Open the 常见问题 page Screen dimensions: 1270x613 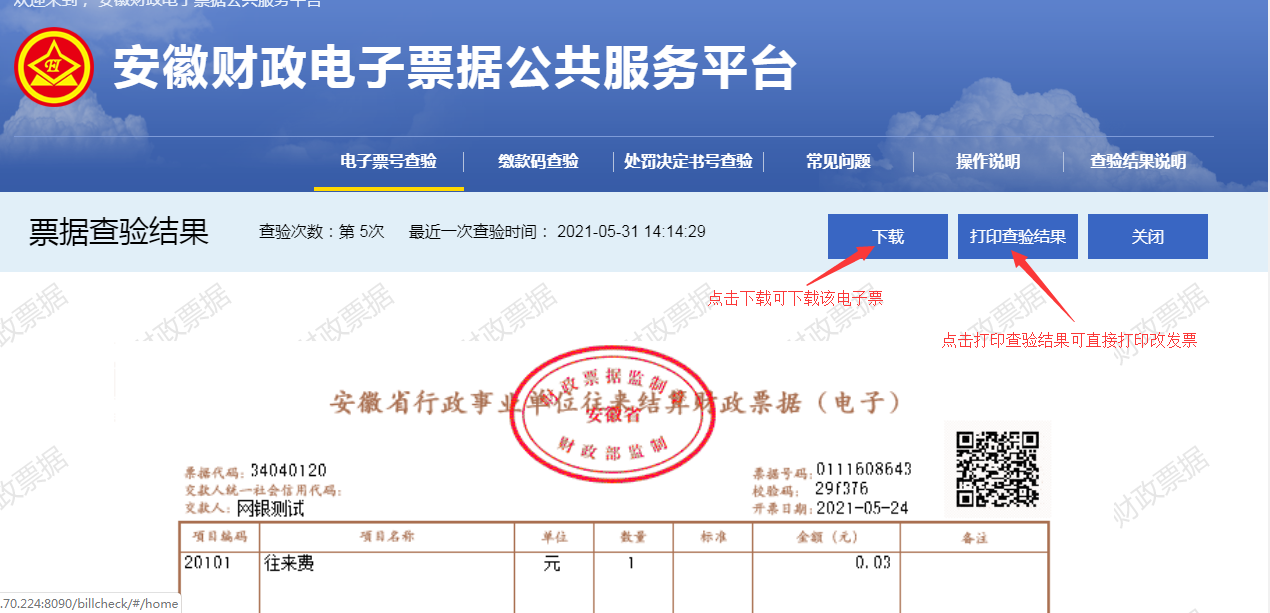point(838,162)
